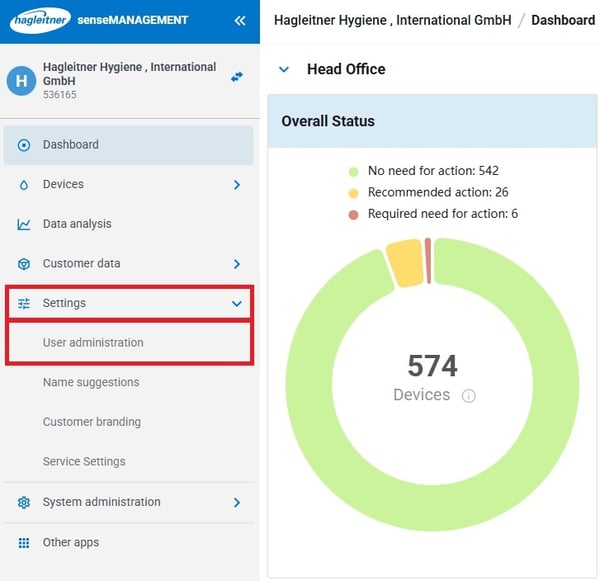The width and height of the screenshot is (600, 581).
Task: Click the Hagleitner Hygiene breadcrumb link
Action: [x=393, y=20]
